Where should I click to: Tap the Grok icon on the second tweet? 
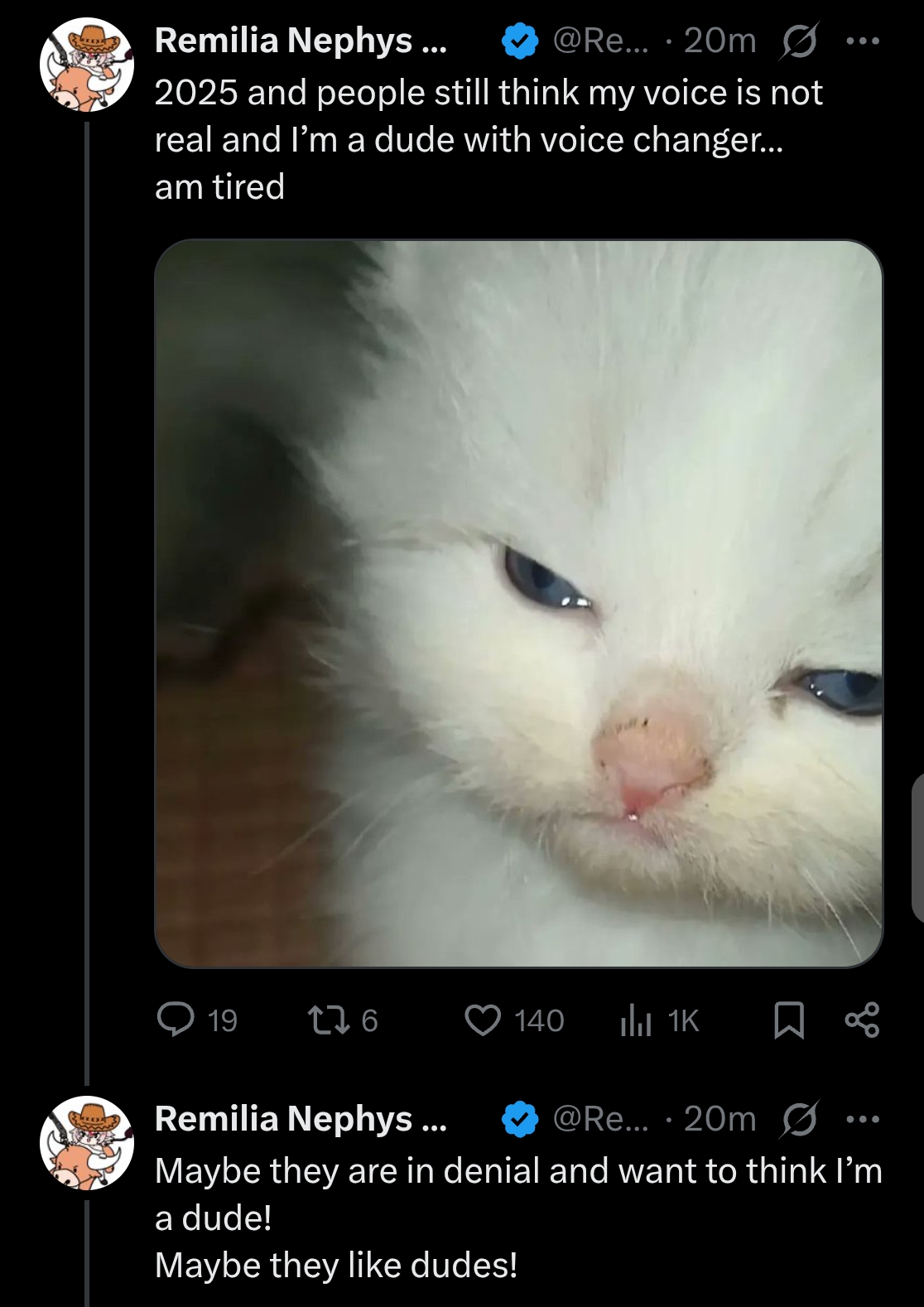tap(799, 1119)
